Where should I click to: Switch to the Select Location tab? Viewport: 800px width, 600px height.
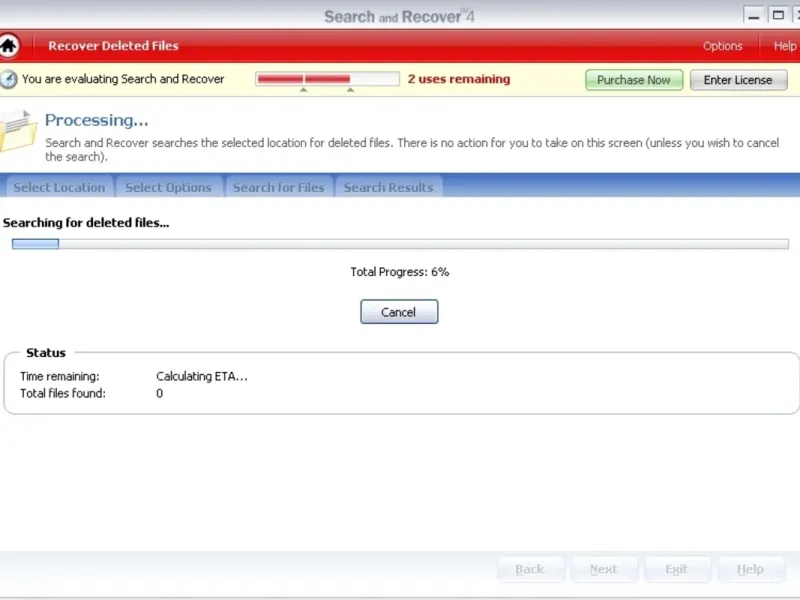[59, 187]
